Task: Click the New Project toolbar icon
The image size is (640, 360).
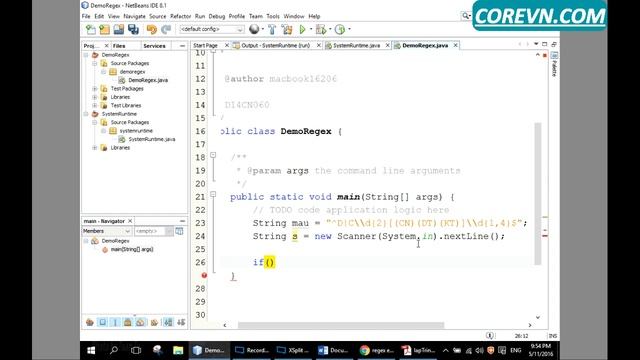Action: click(x=104, y=29)
